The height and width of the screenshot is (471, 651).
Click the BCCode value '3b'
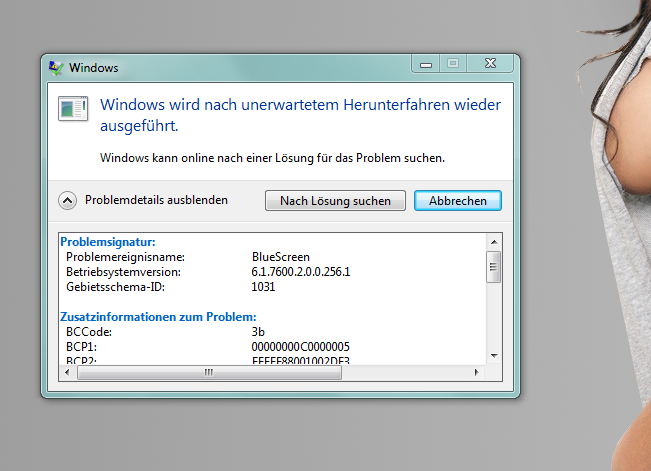[x=258, y=332]
